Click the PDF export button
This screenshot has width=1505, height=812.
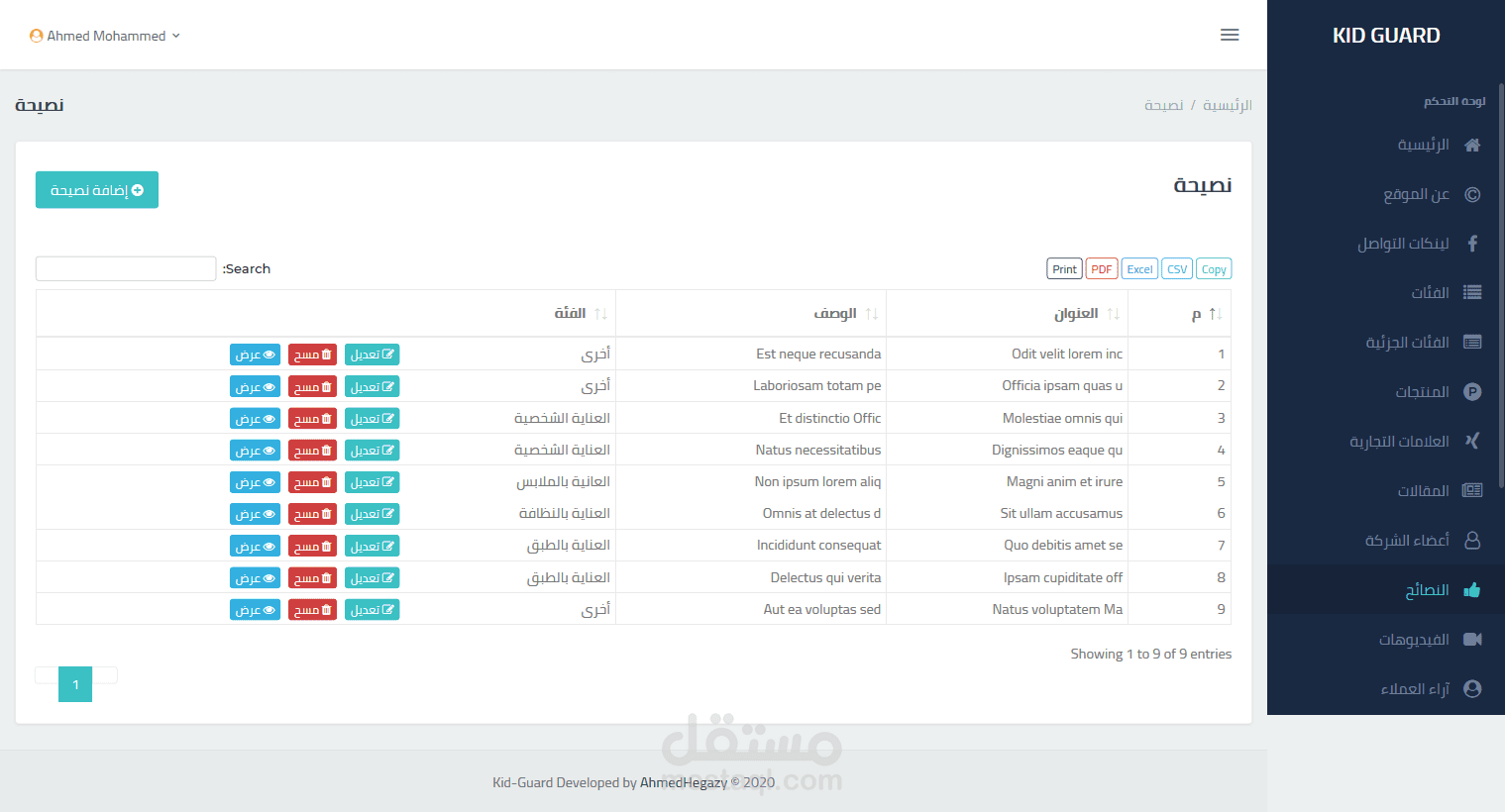(x=1102, y=269)
